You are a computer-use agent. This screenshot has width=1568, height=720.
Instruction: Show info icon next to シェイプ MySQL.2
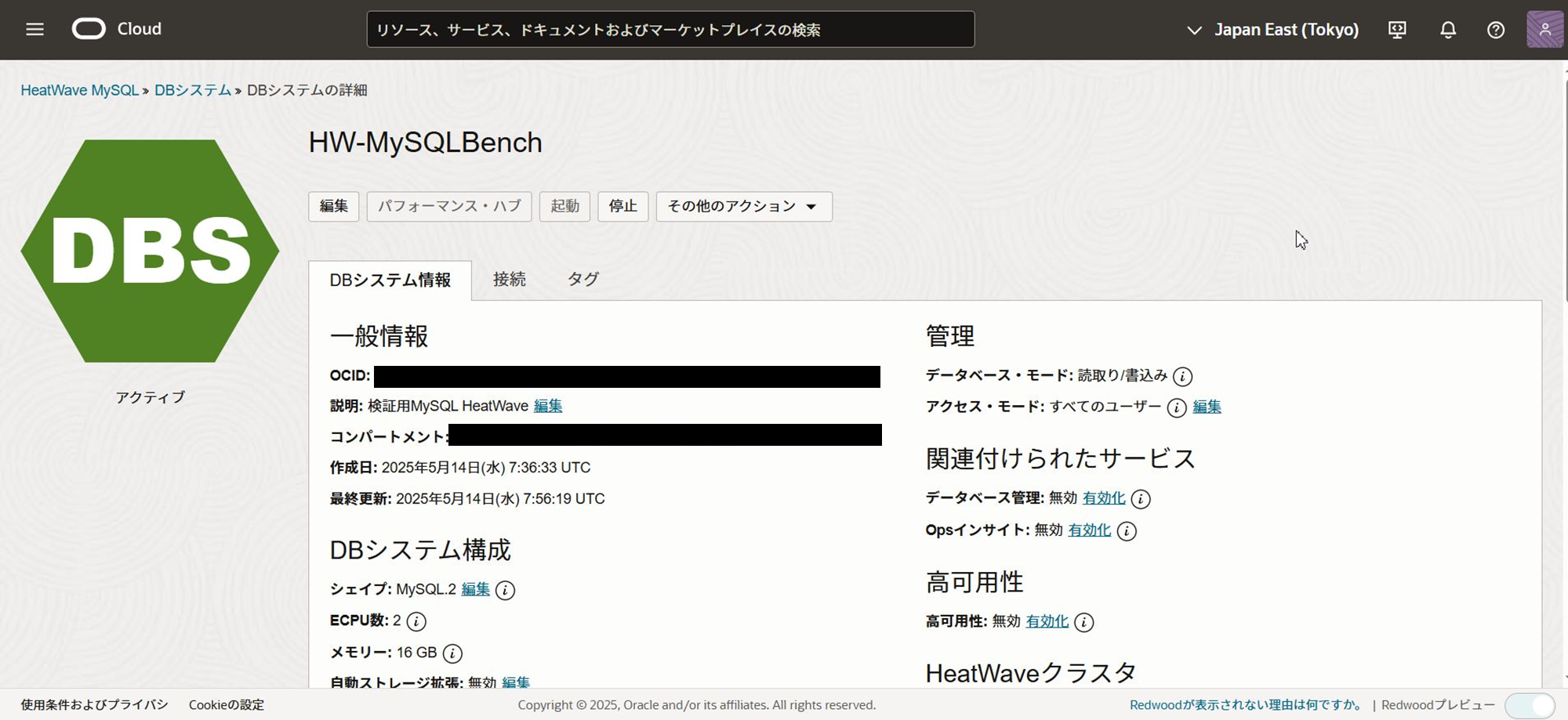506,590
